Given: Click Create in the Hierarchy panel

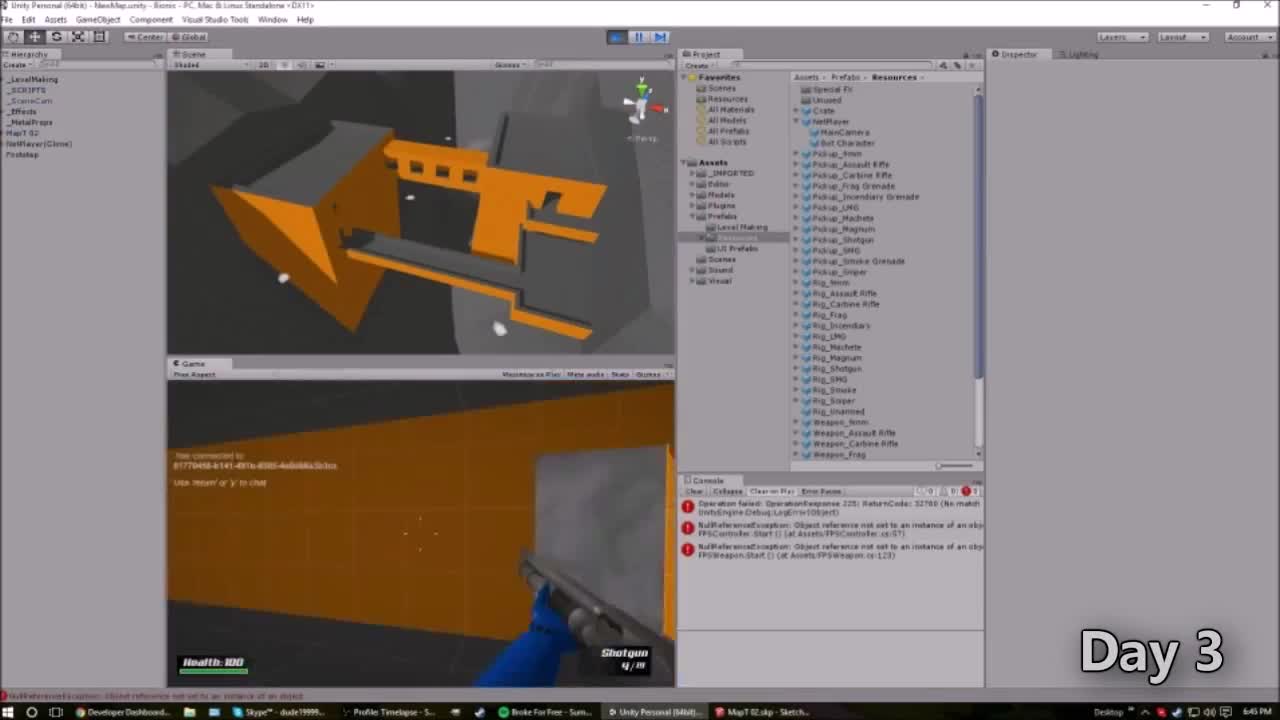Looking at the screenshot, I should (x=18, y=62).
